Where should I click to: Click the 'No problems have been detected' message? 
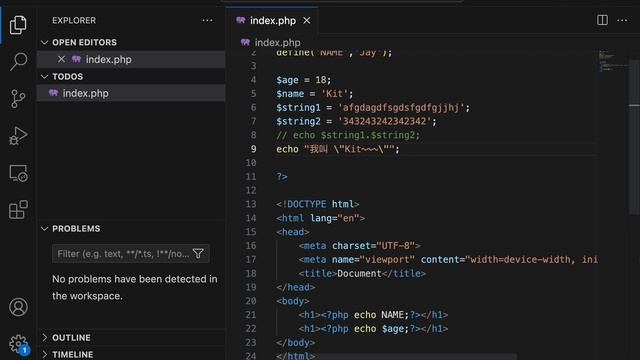coord(135,287)
